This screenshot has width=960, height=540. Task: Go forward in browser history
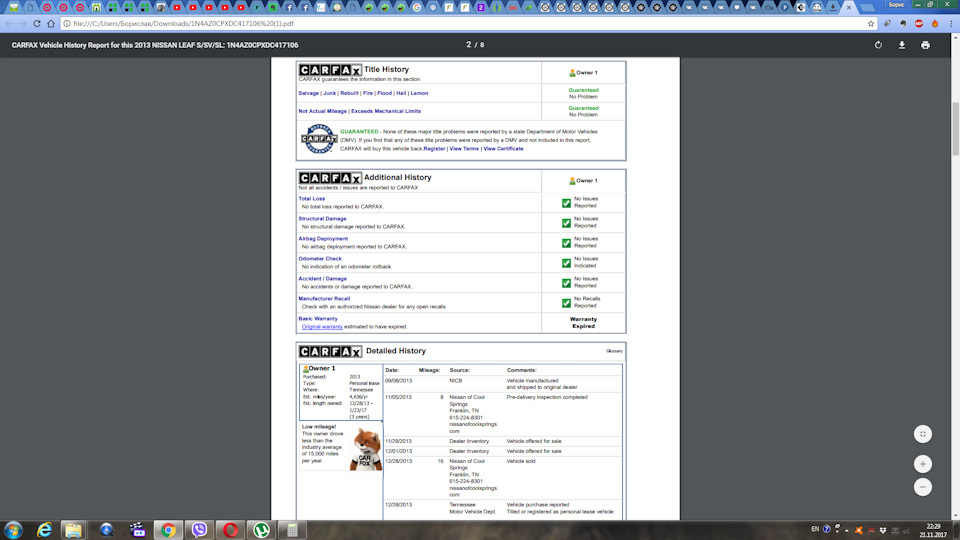(23, 23)
